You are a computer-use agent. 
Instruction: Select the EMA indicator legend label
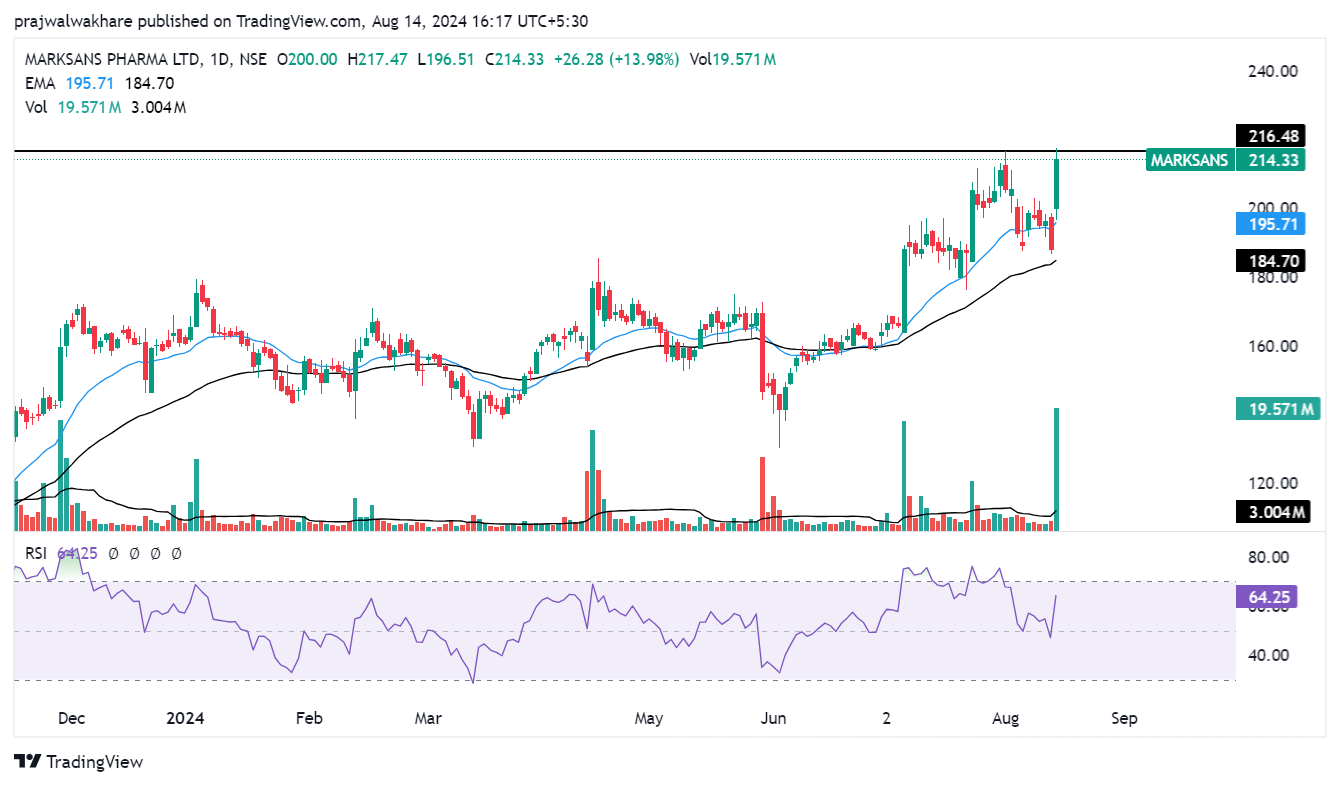pos(40,83)
